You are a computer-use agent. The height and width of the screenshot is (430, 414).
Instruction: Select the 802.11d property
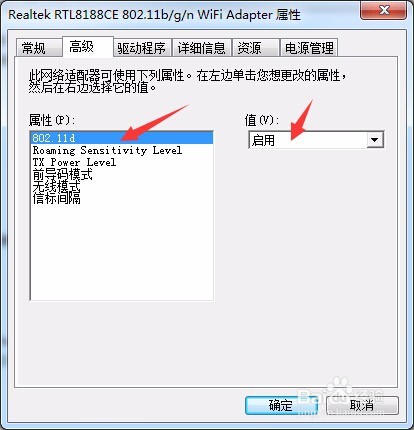tap(122, 138)
